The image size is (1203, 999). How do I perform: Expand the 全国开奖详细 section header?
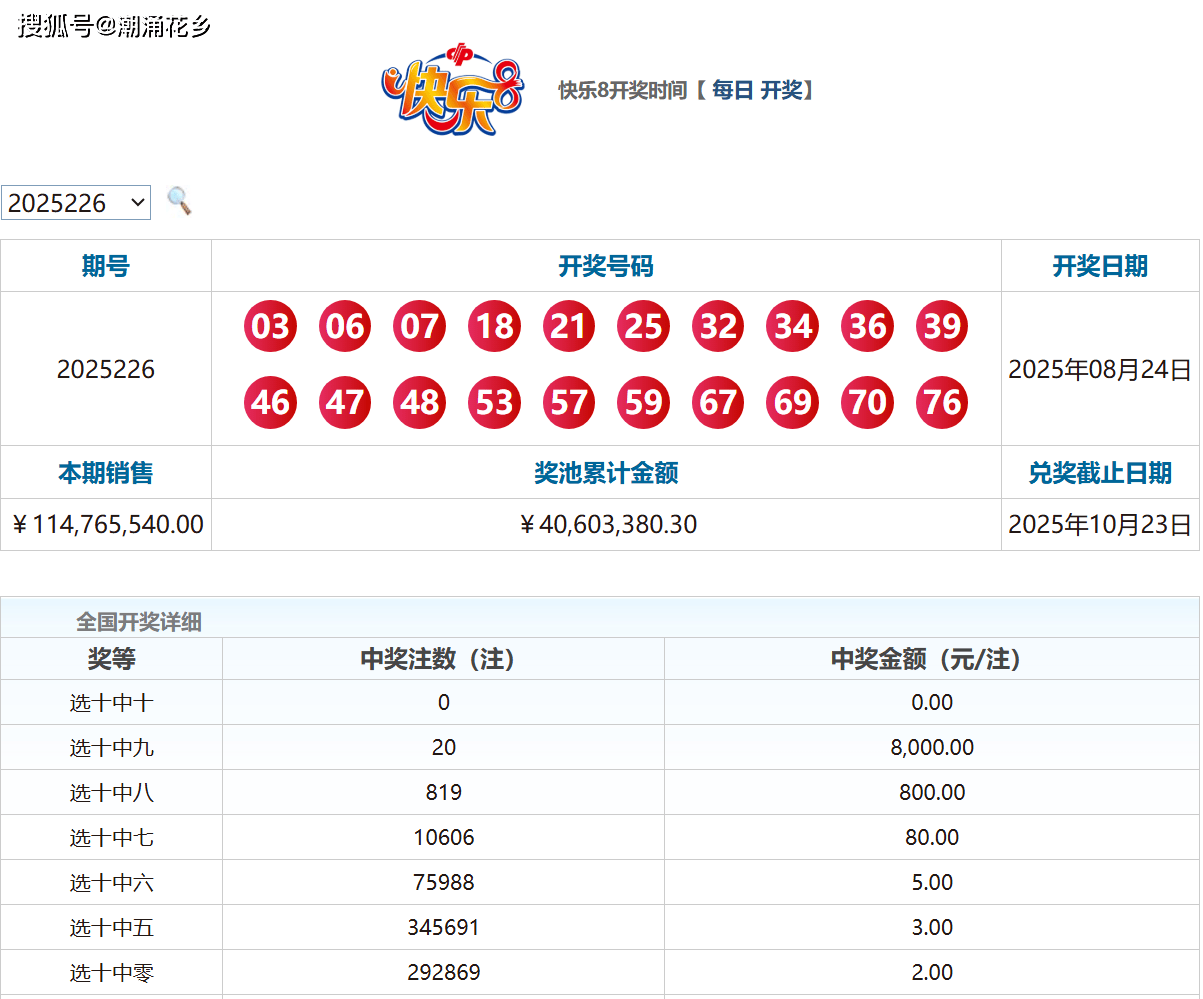(138, 620)
